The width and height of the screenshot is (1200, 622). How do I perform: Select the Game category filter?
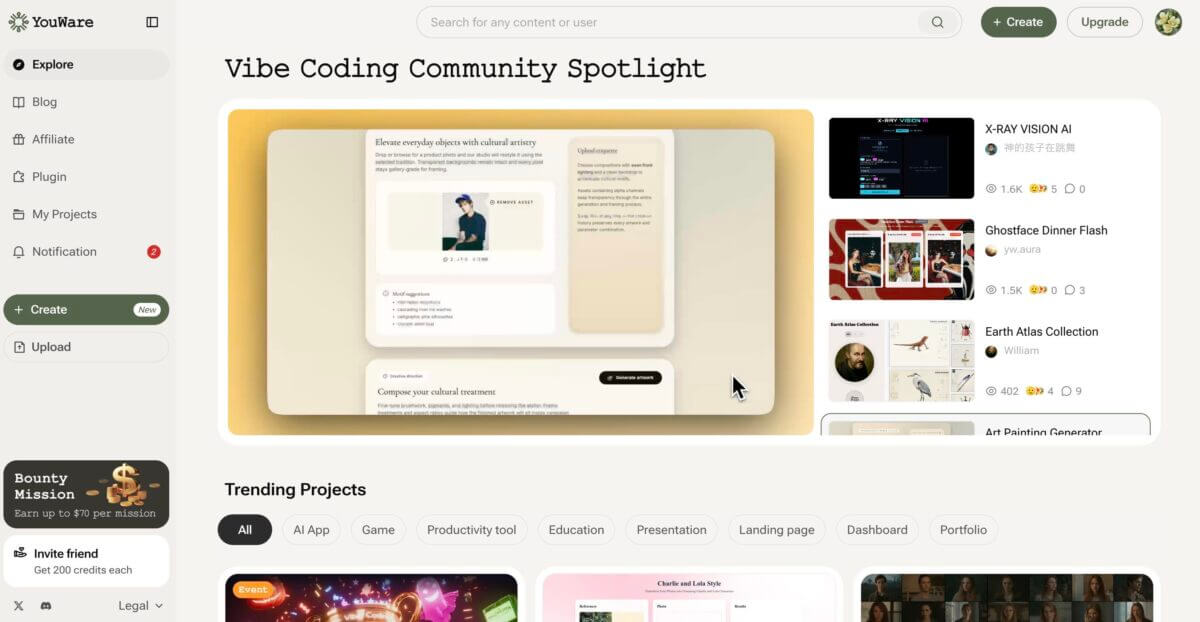coord(378,530)
